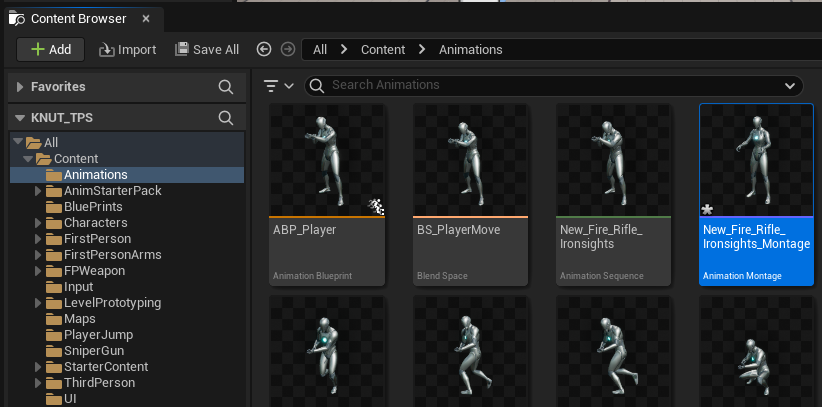Click the Add button

pyautogui.click(x=50, y=50)
